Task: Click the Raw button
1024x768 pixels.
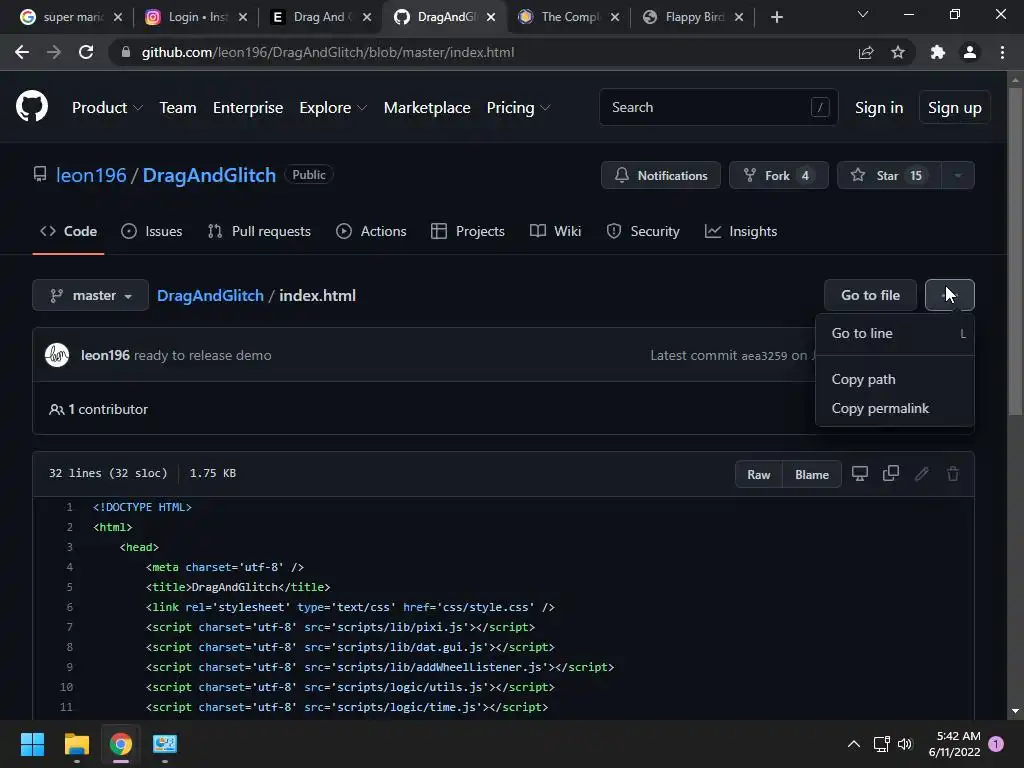Action: [x=758, y=475]
